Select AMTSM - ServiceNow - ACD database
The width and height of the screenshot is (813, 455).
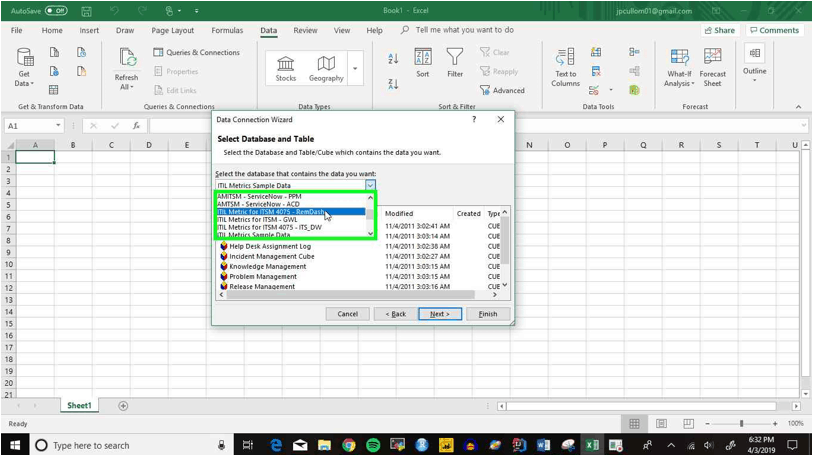[291, 204]
